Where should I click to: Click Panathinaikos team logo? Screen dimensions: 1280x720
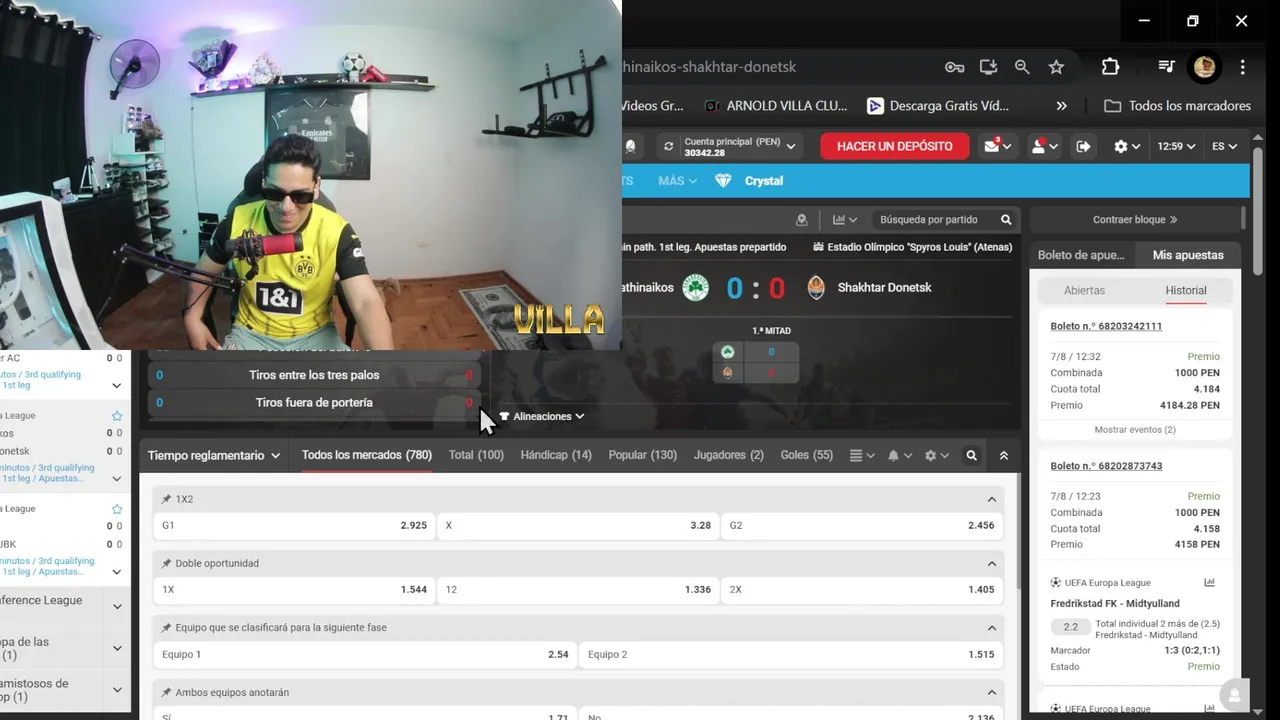(695, 288)
